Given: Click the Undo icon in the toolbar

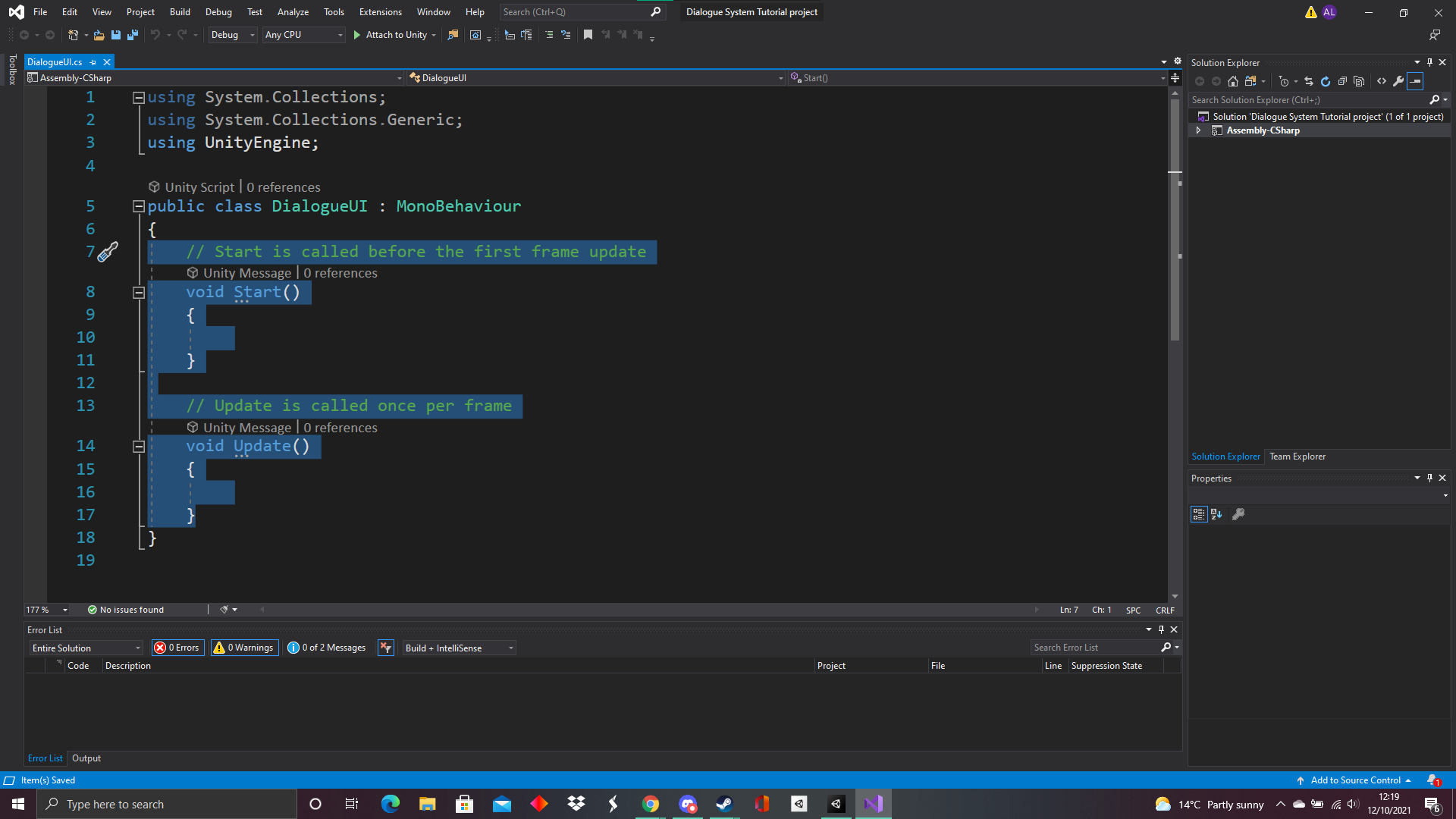Looking at the screenshot, I should (155, 35).
